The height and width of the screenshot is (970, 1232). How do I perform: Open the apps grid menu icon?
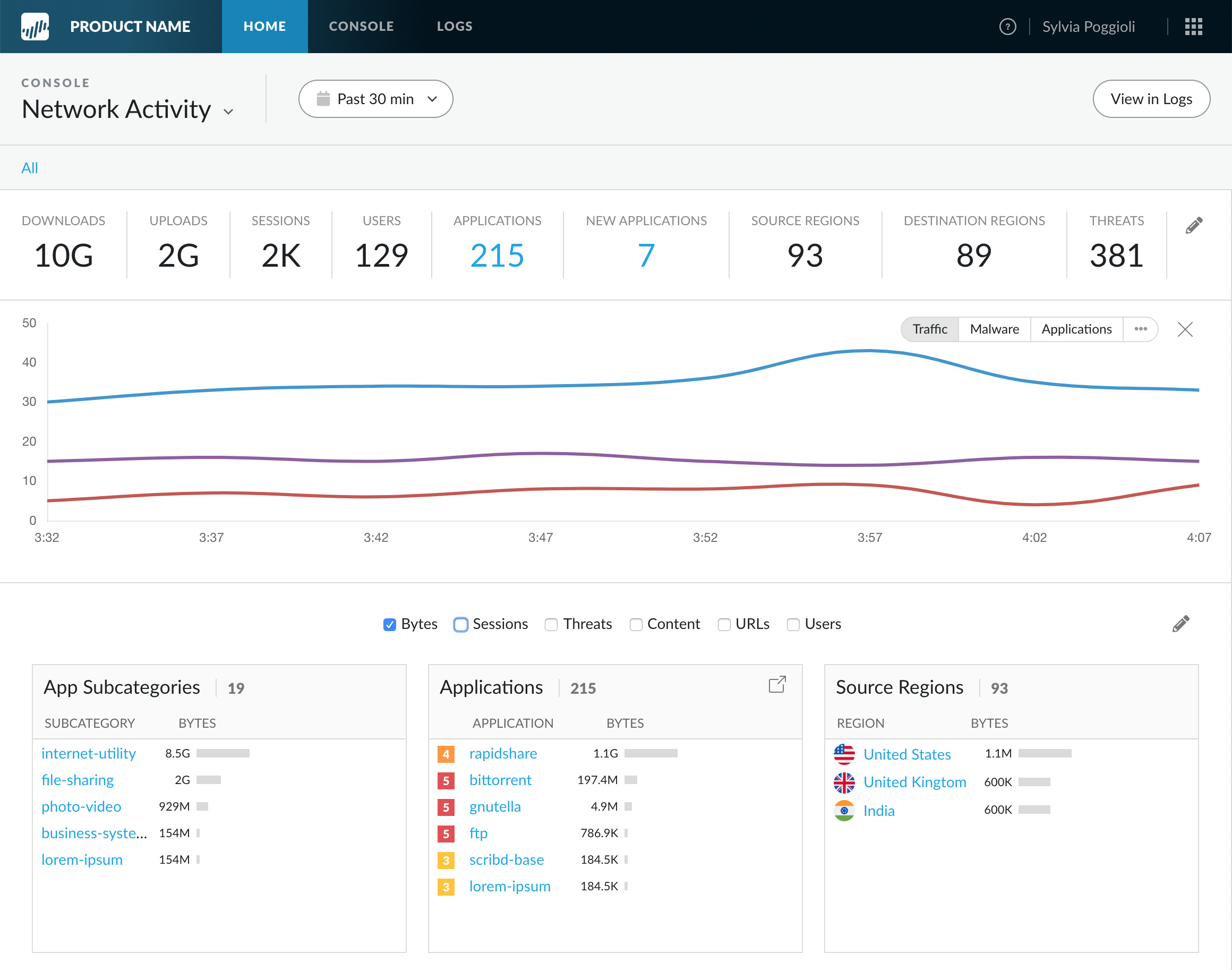pyautogui.click(x=1193, y=27)
